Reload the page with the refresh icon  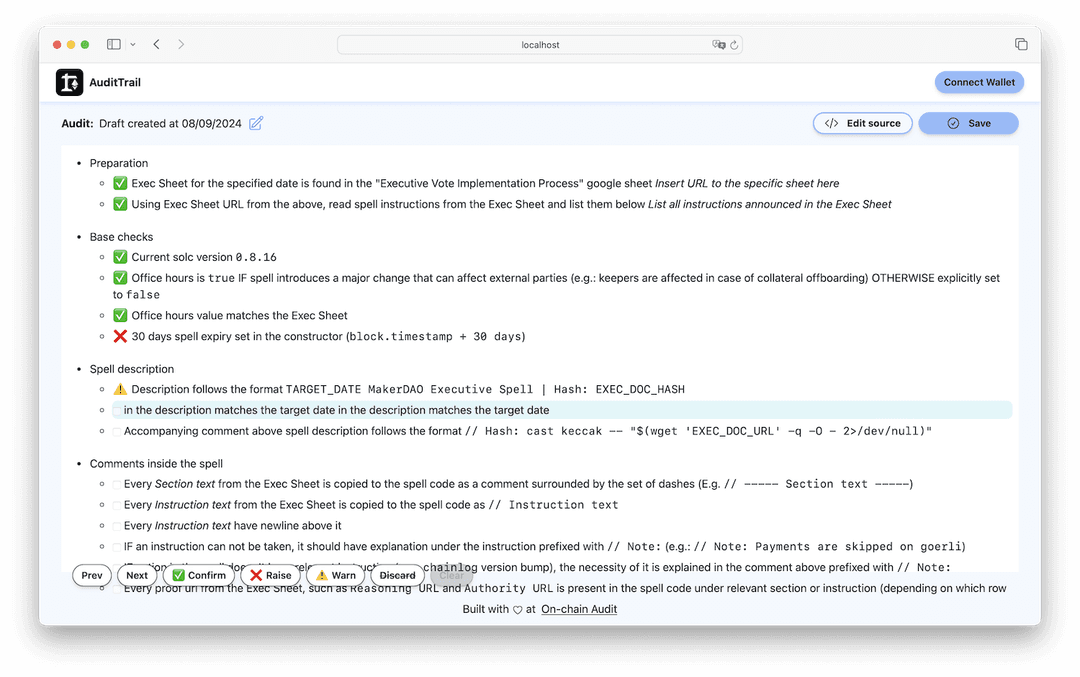[x=734, y=45]
